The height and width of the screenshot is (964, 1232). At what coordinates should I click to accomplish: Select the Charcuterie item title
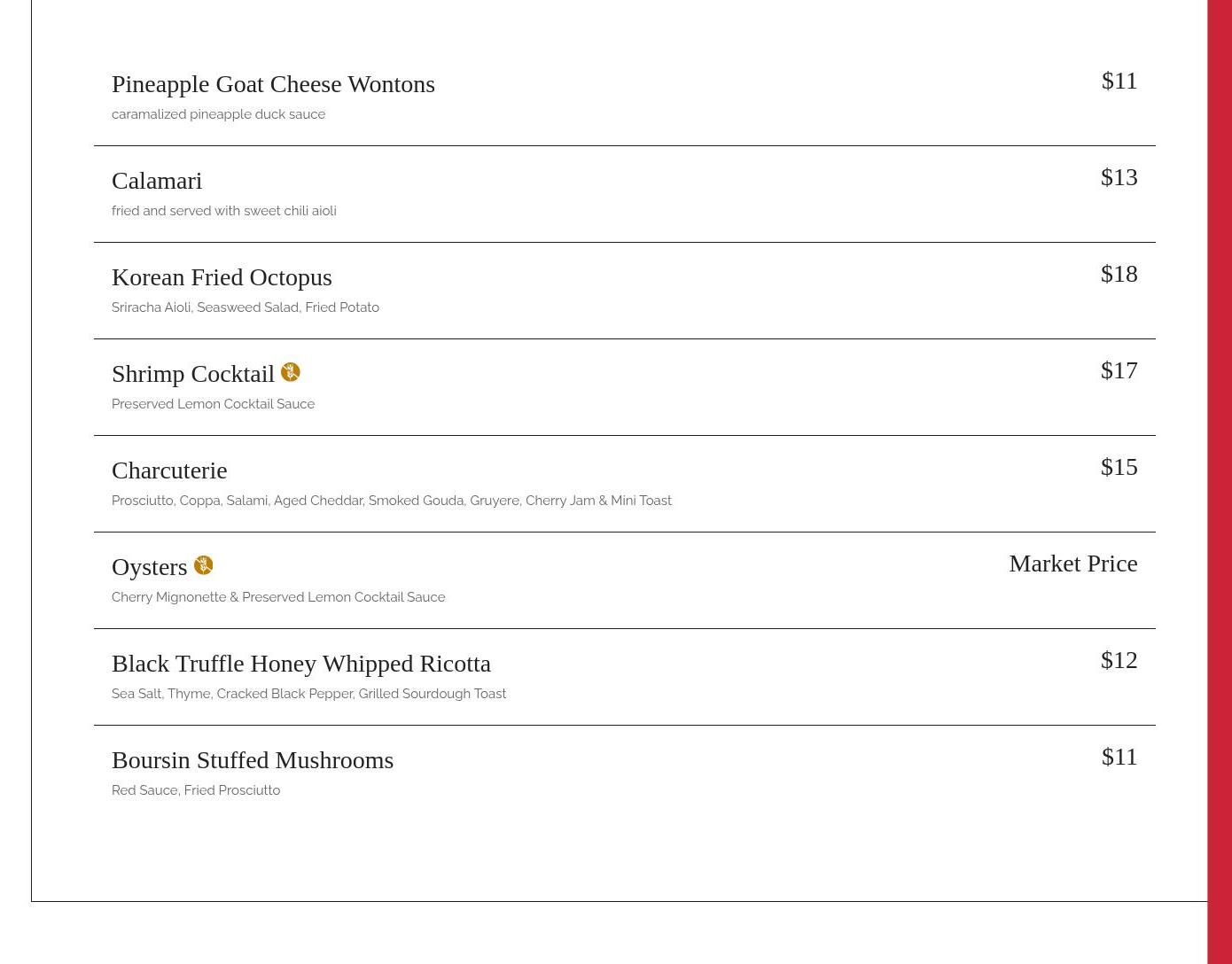pos(169,470)
